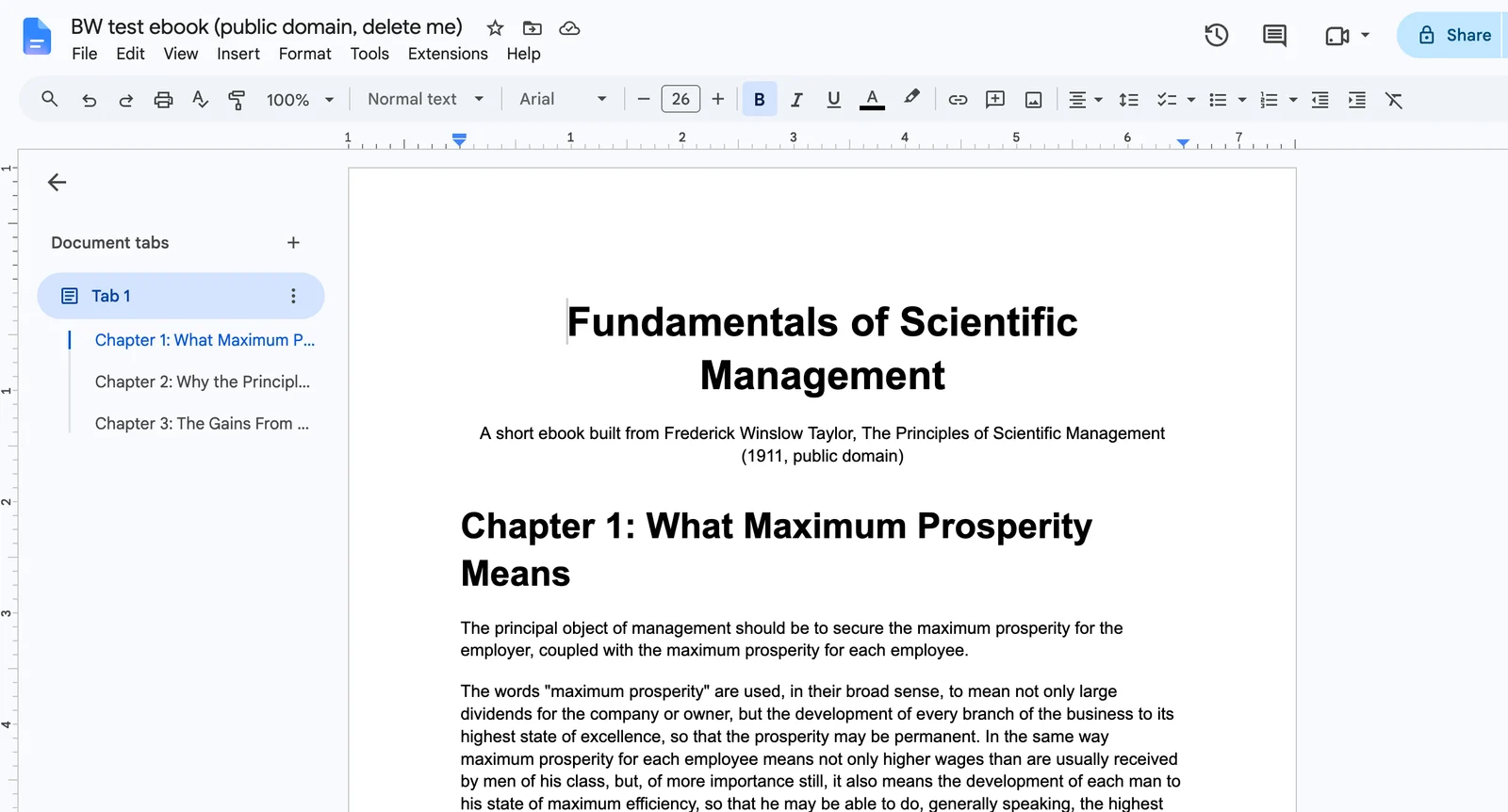Clear formatting
Screen dimensions: 1508x812
coord(1394,100)
